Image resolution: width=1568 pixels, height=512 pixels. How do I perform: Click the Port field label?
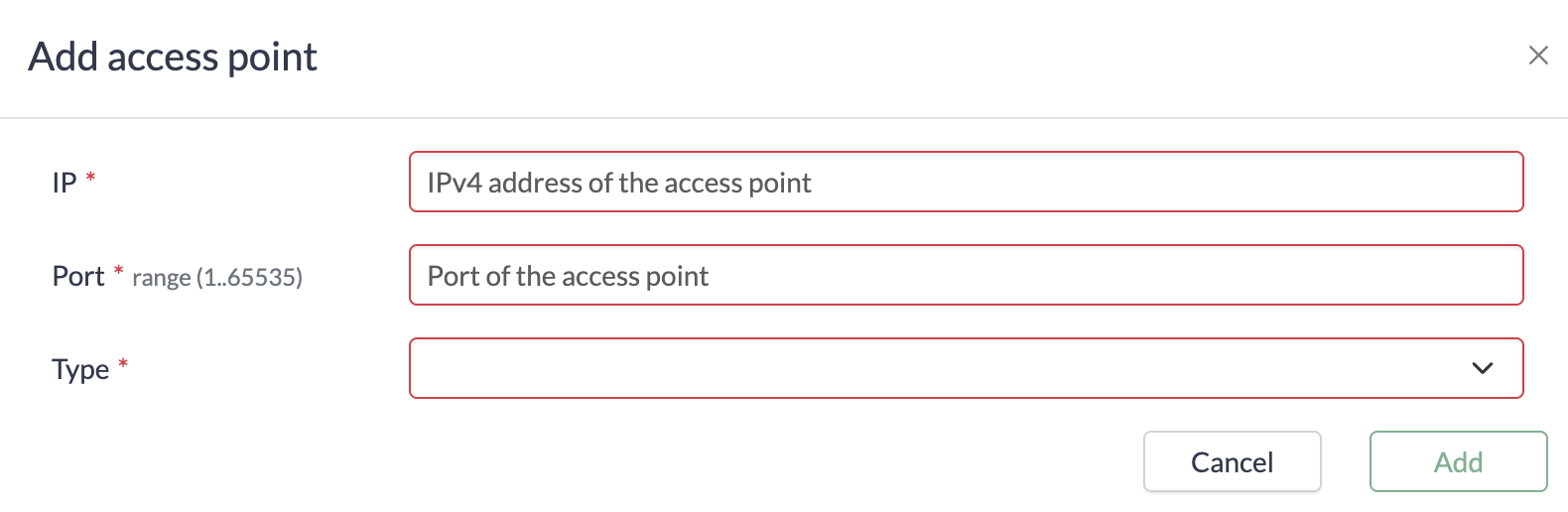pyautogui.click(x=78, y=276)
